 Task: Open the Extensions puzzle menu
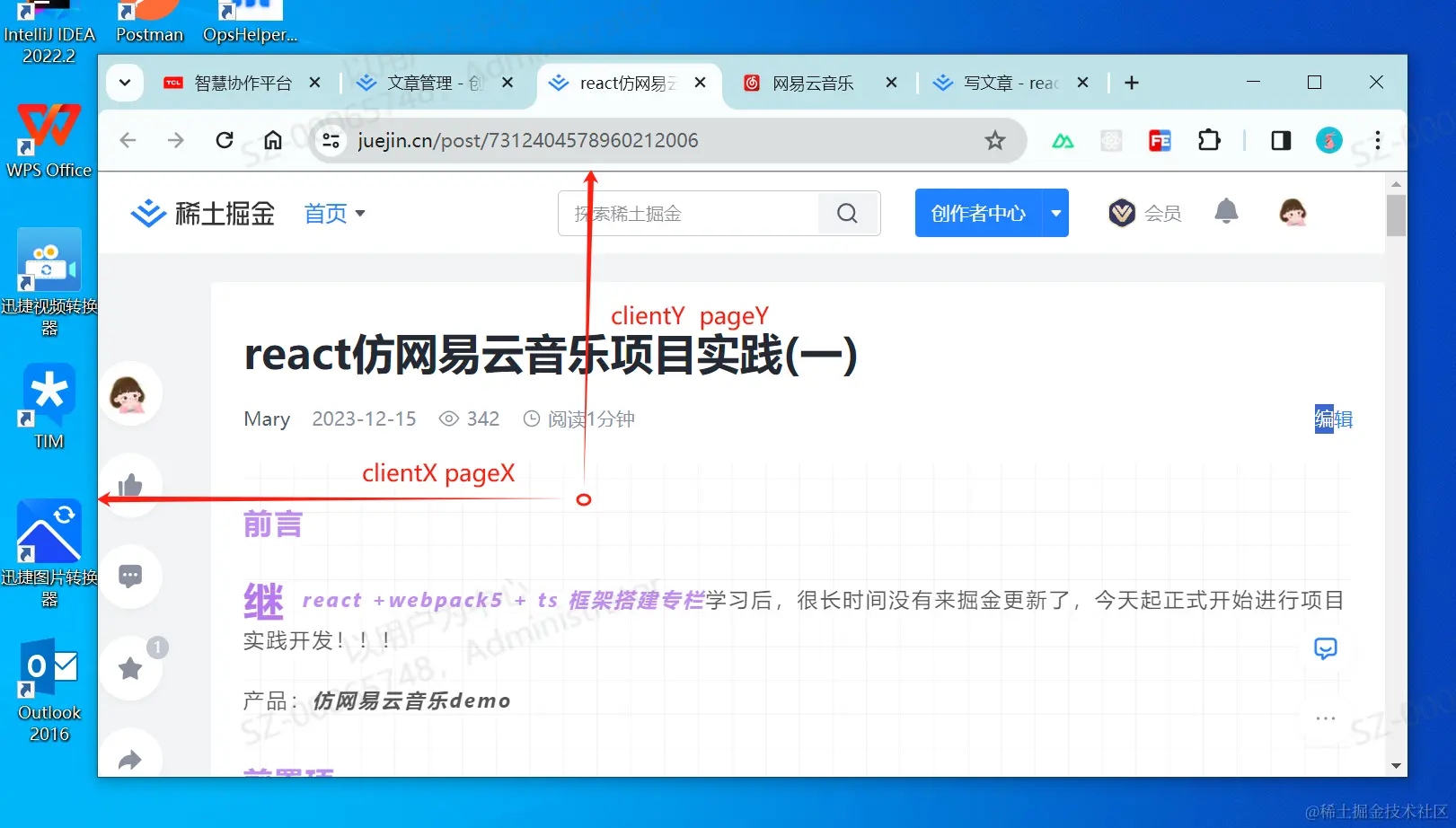(1209, 140)
